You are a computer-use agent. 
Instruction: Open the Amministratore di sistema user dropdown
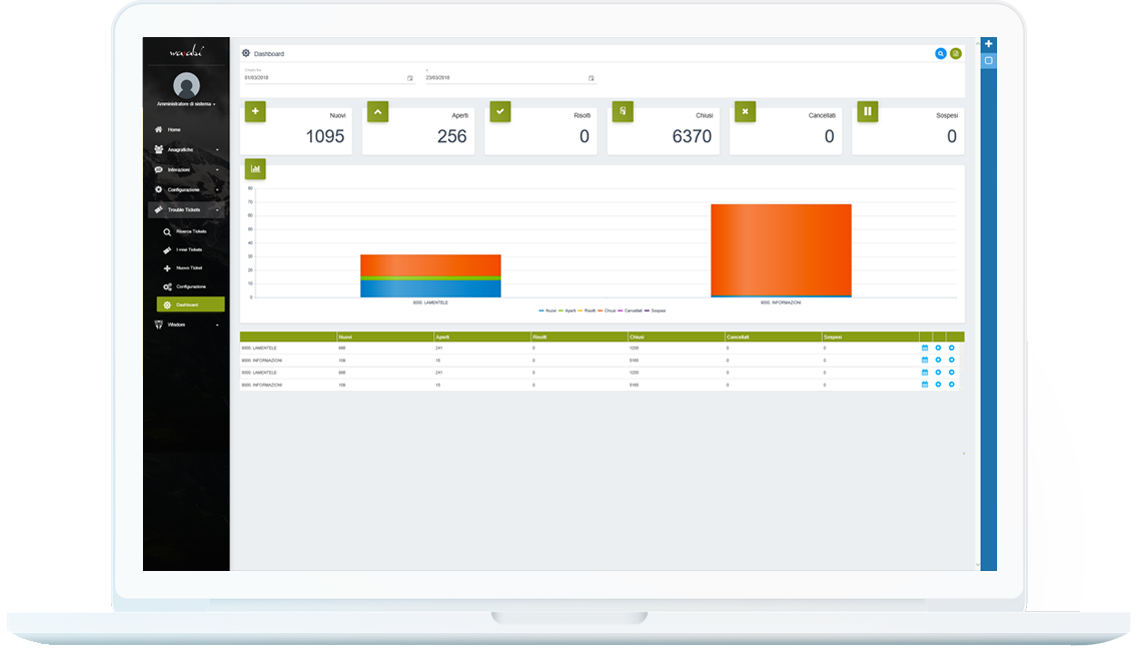[187, 105]
